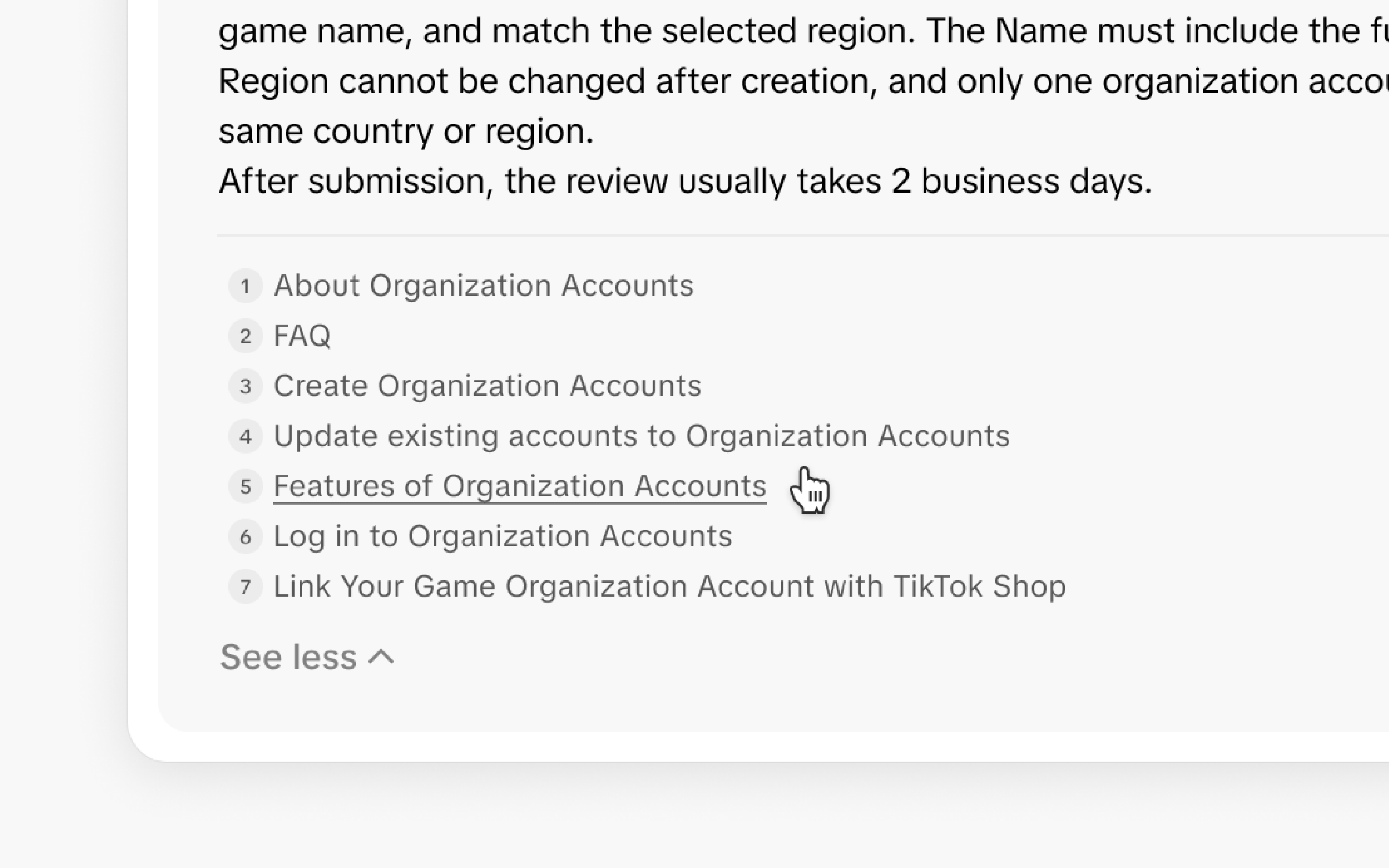Open the FAQ source link
The image size is (1389, 868).
[x=302, y=336]
